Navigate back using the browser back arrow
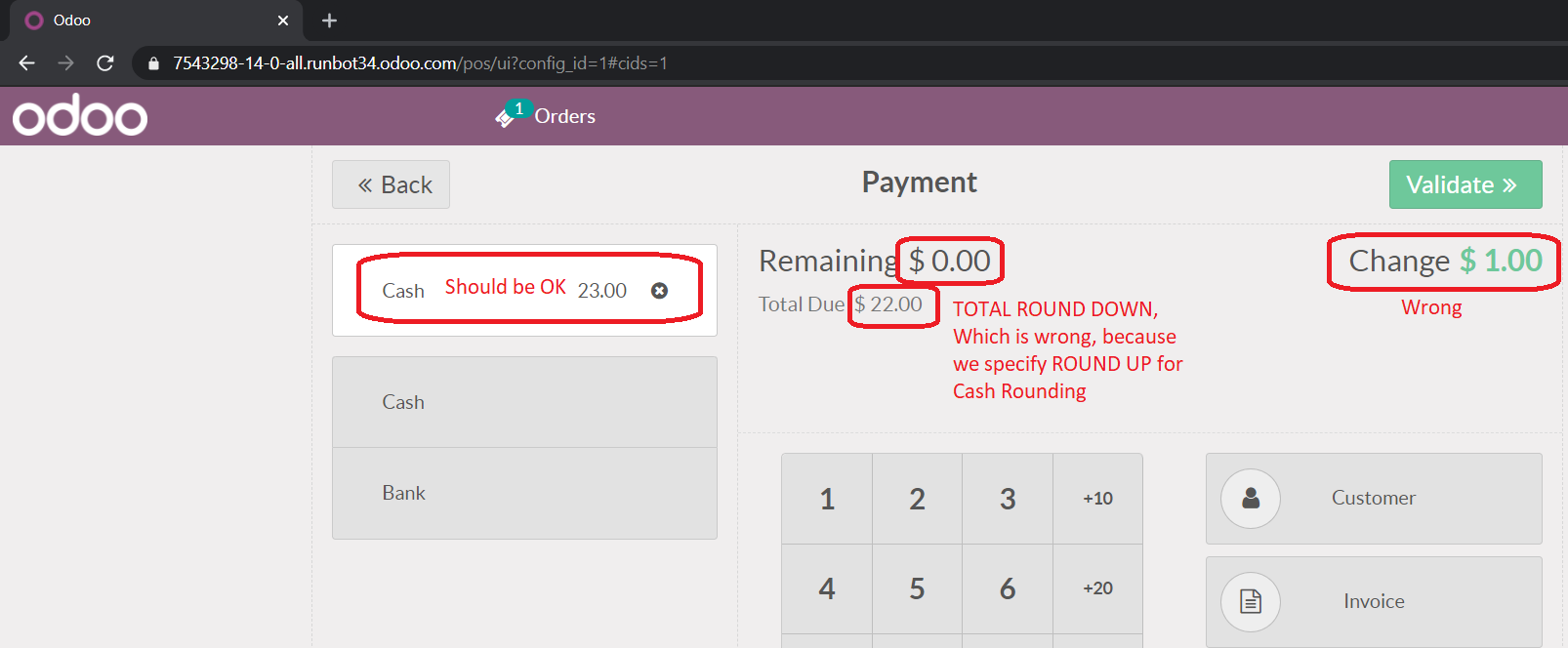 pos(25,62)
